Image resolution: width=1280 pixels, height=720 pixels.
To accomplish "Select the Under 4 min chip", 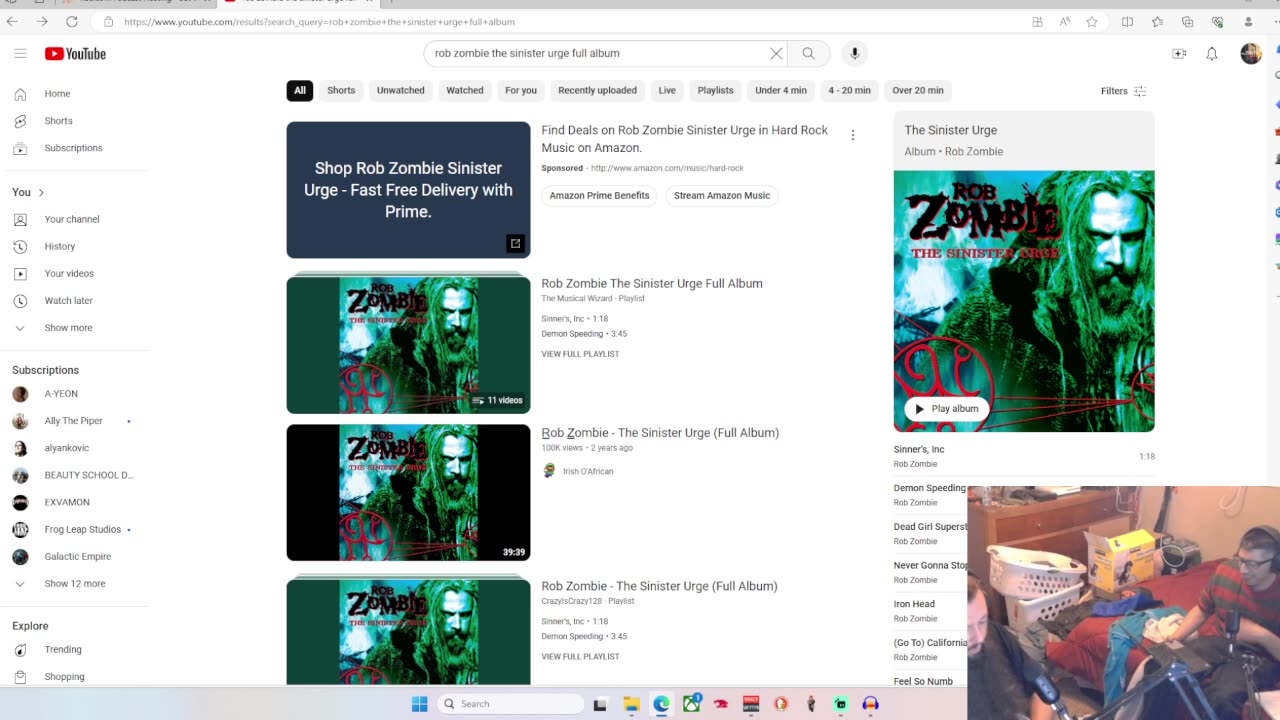I will tap(781, 90).
